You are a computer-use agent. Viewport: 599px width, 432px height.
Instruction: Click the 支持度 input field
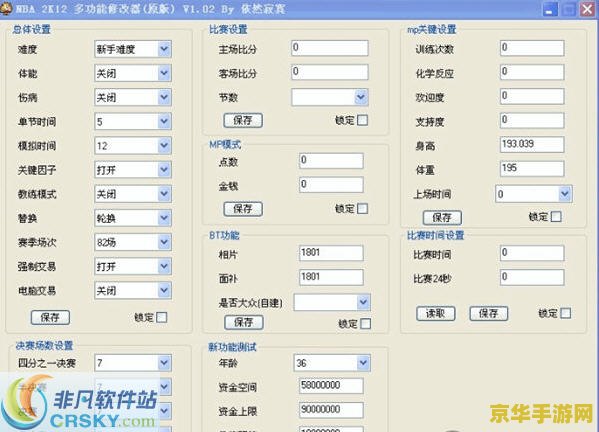(x=532, y=120)
